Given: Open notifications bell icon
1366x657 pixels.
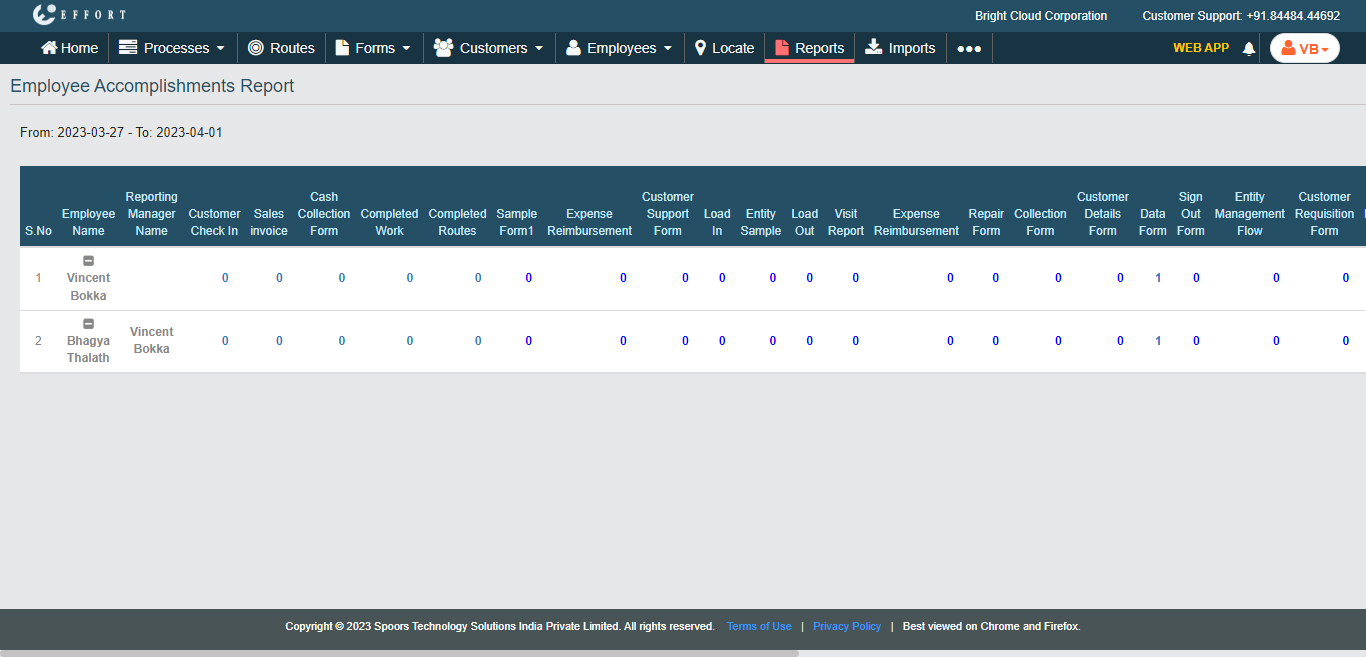Looking at the screenshot, I should coord(1248,48).
